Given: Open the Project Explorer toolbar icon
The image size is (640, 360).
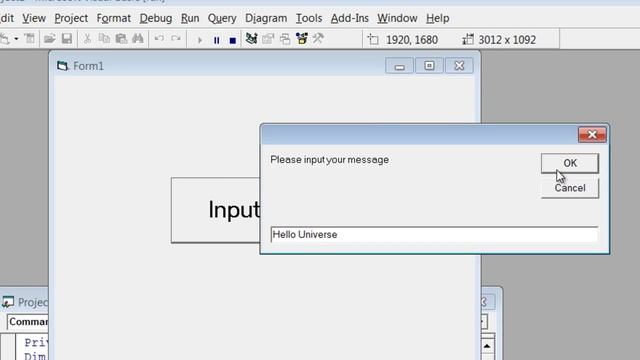Looking at the screenshot, I should [251, 39].
